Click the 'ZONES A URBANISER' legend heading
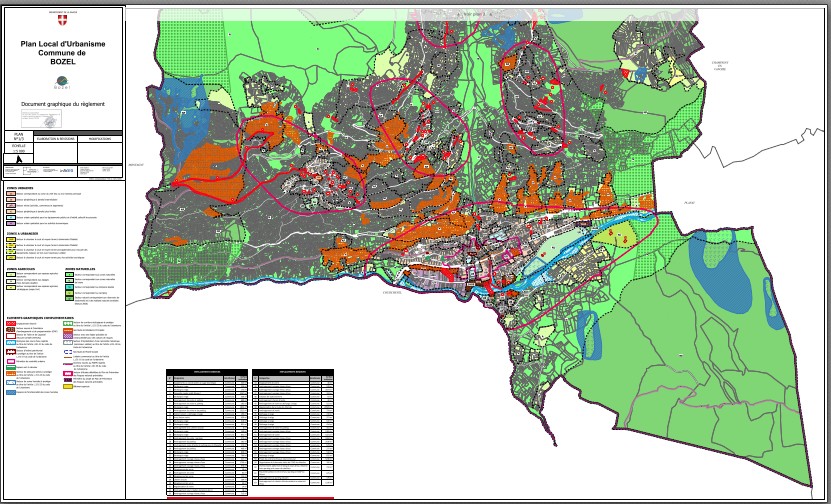Screen dimensions: 831x504 (22, 234)
